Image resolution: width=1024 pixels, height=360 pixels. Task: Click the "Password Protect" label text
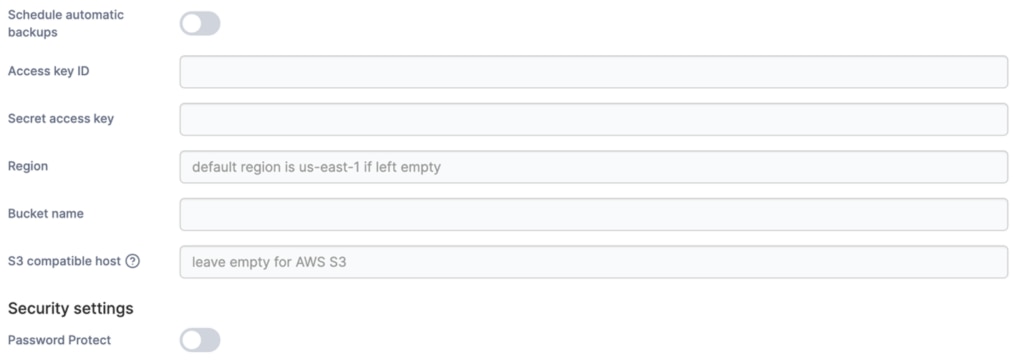[x=59, y=340]
